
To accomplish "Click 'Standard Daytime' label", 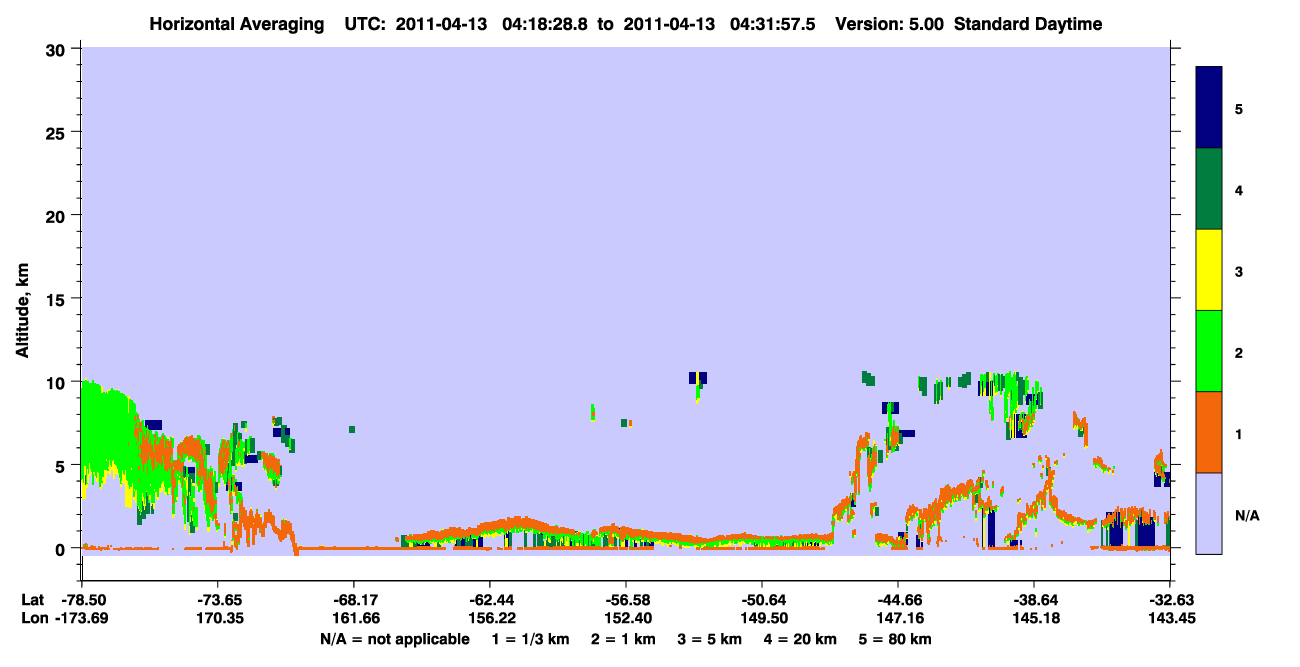I will [x=1028, y=24].
